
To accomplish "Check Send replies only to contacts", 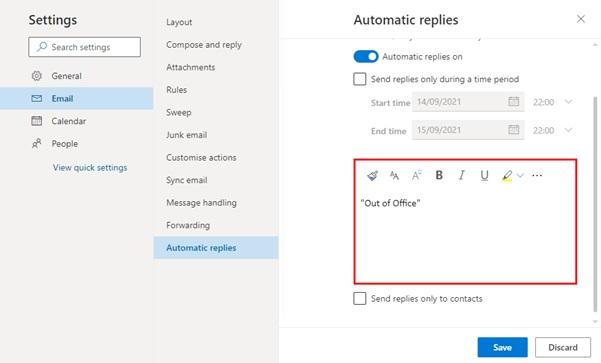I will (x=360, y=299).
